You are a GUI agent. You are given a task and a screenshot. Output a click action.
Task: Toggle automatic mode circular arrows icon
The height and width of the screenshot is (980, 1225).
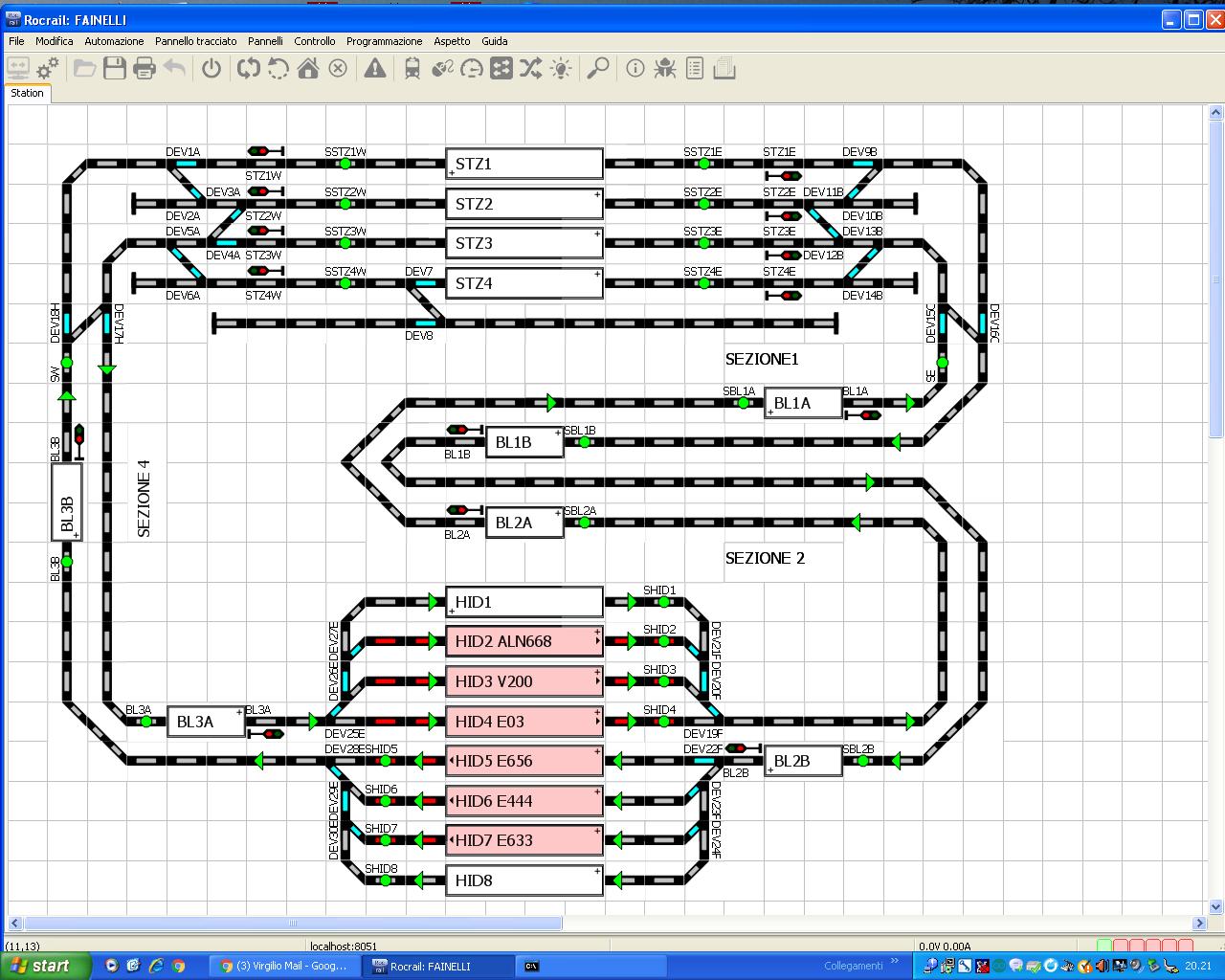click(x=249, y=68)
